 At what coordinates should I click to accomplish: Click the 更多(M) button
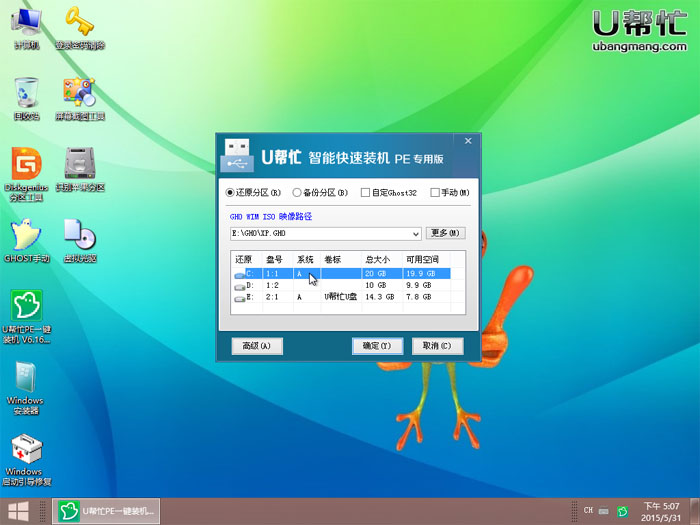point(445,233)
